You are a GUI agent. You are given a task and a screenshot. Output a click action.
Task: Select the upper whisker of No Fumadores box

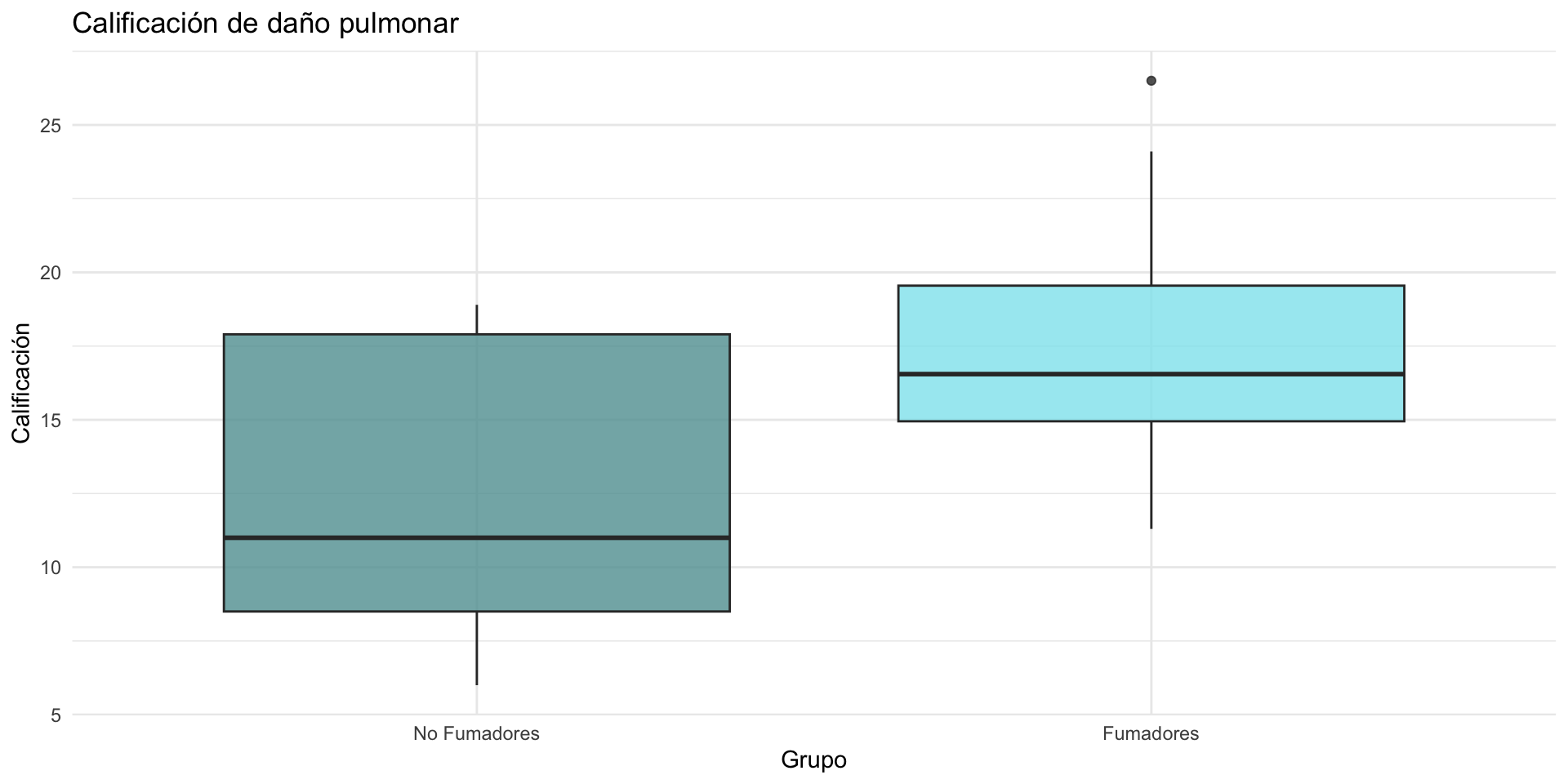coord(476,319)
